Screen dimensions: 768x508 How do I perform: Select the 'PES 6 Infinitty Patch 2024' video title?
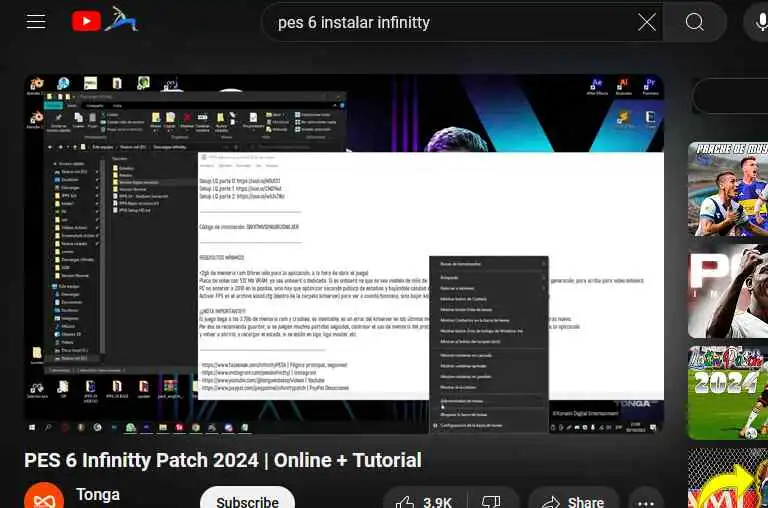223,460
